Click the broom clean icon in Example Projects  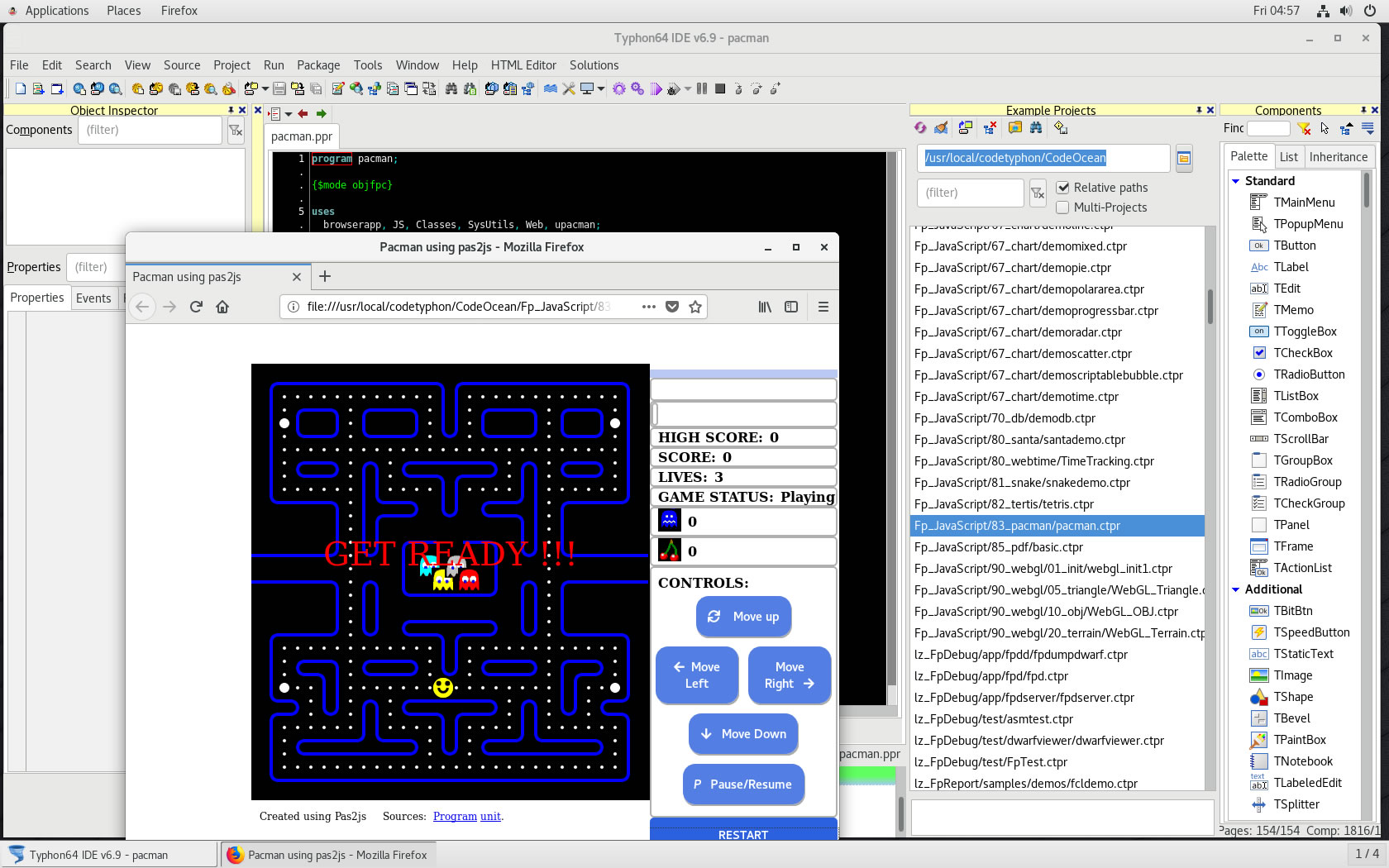[941, 128]
